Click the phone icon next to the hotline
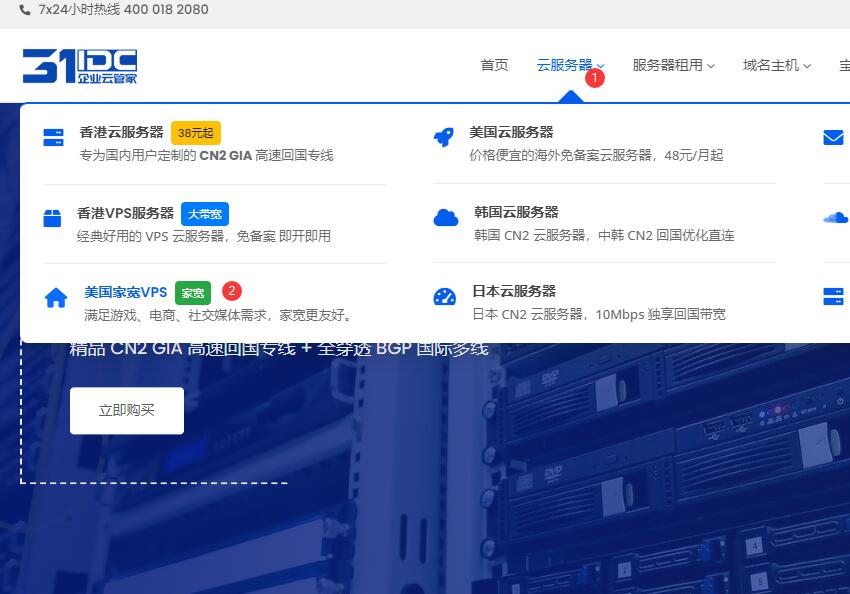The width and height of the screenshot is (850, 594). (25, 10)
